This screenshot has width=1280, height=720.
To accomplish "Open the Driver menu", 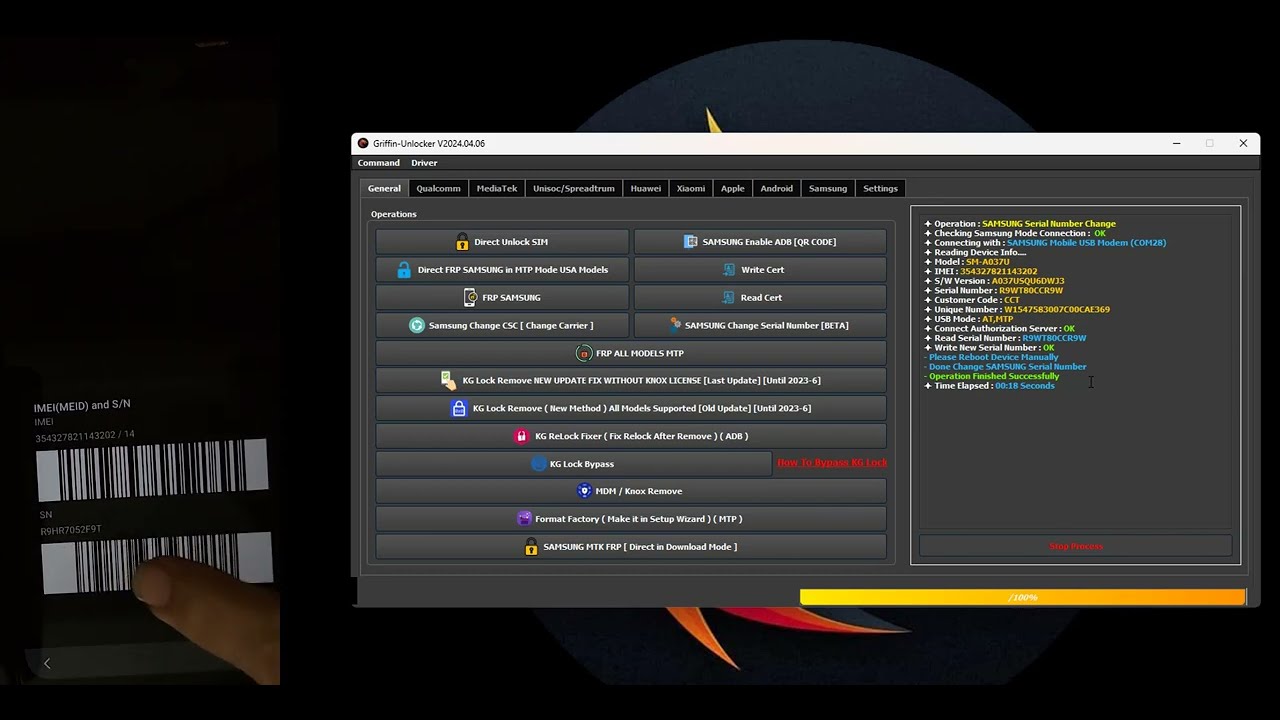I will pos(424,163).
